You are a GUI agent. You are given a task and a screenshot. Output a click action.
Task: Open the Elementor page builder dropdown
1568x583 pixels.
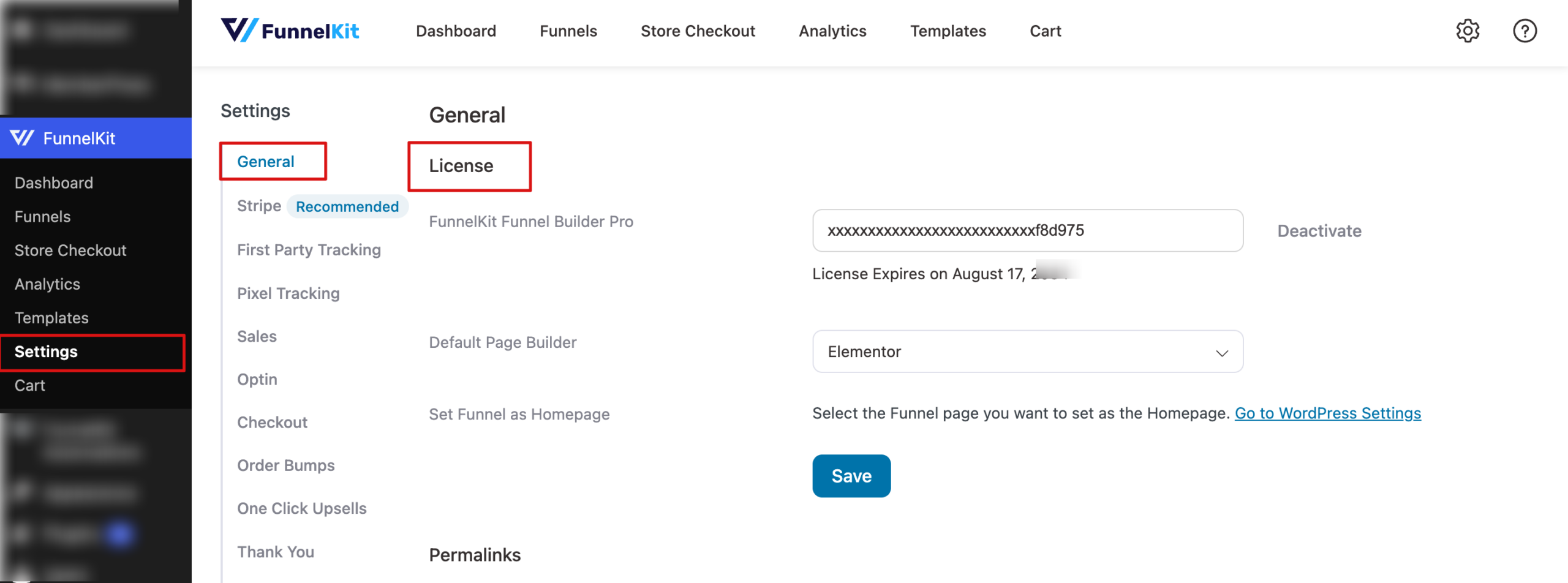1028,352
